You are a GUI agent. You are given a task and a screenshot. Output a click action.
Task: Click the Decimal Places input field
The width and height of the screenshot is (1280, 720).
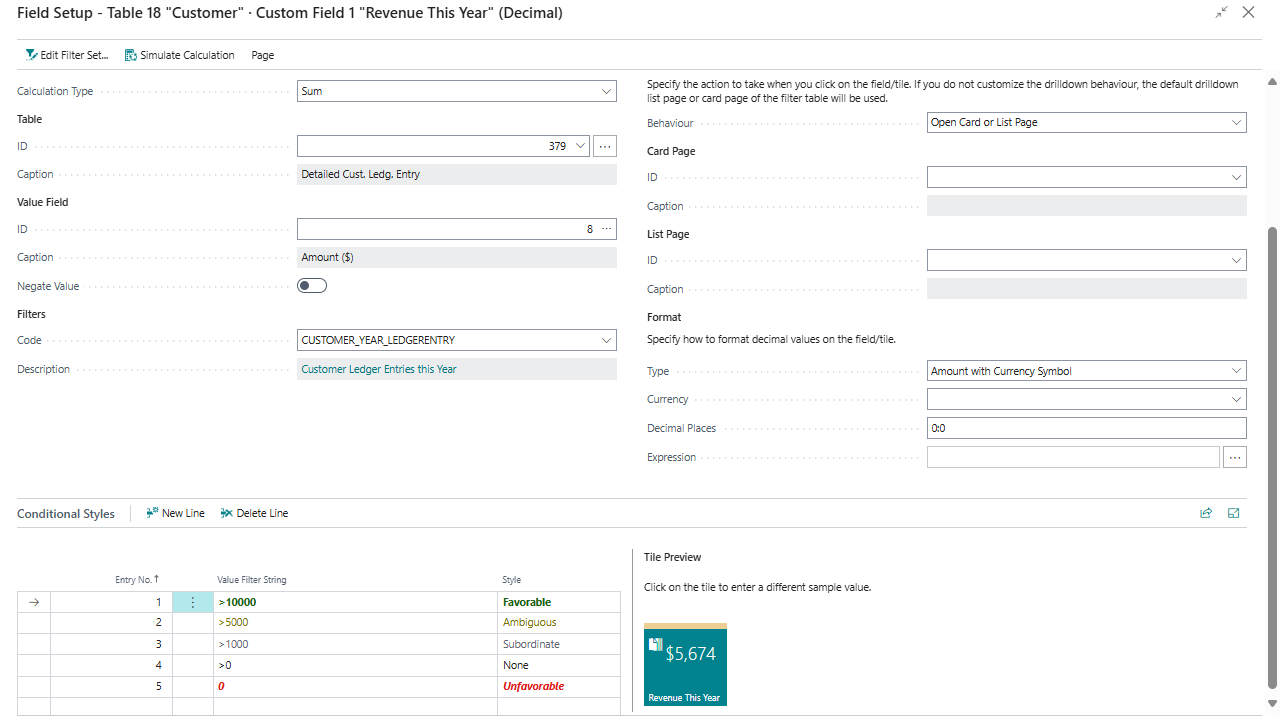coord(1086,428)
